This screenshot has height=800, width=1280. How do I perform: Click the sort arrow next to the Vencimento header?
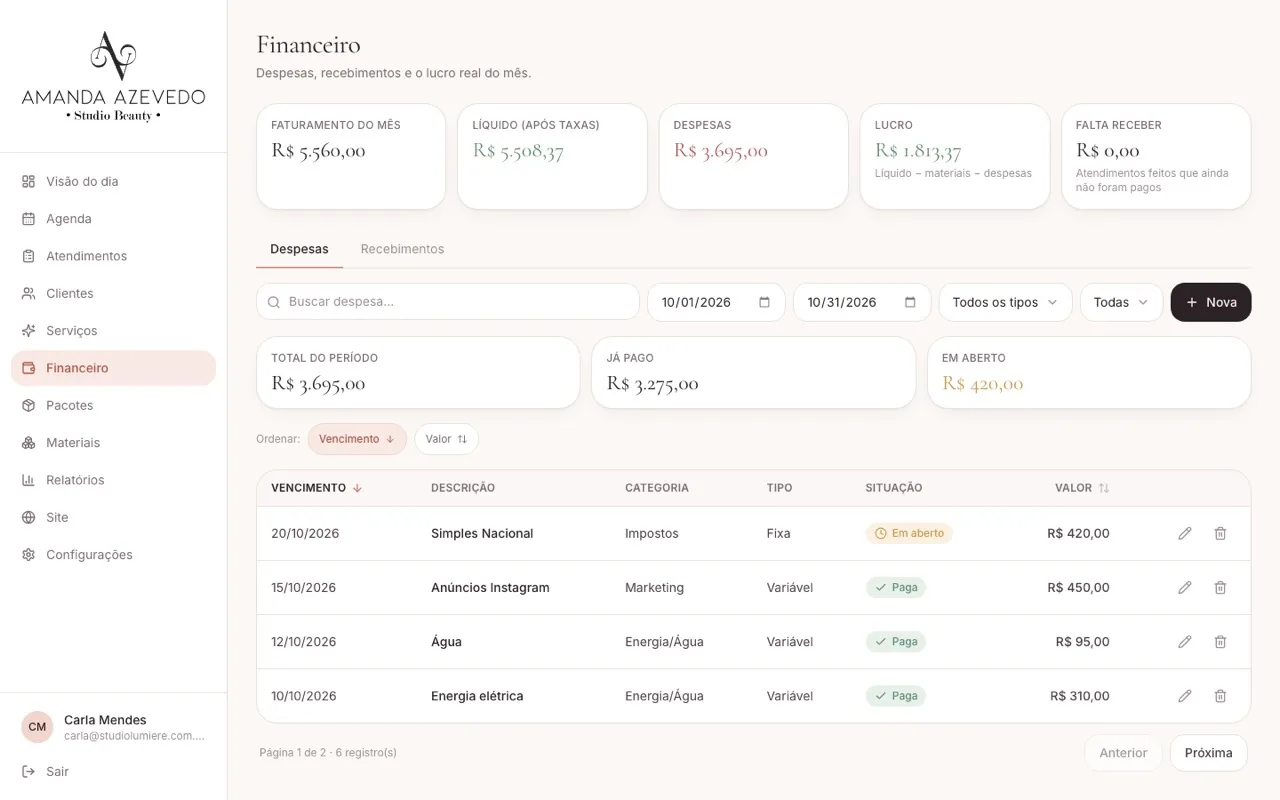coord(357,488)
